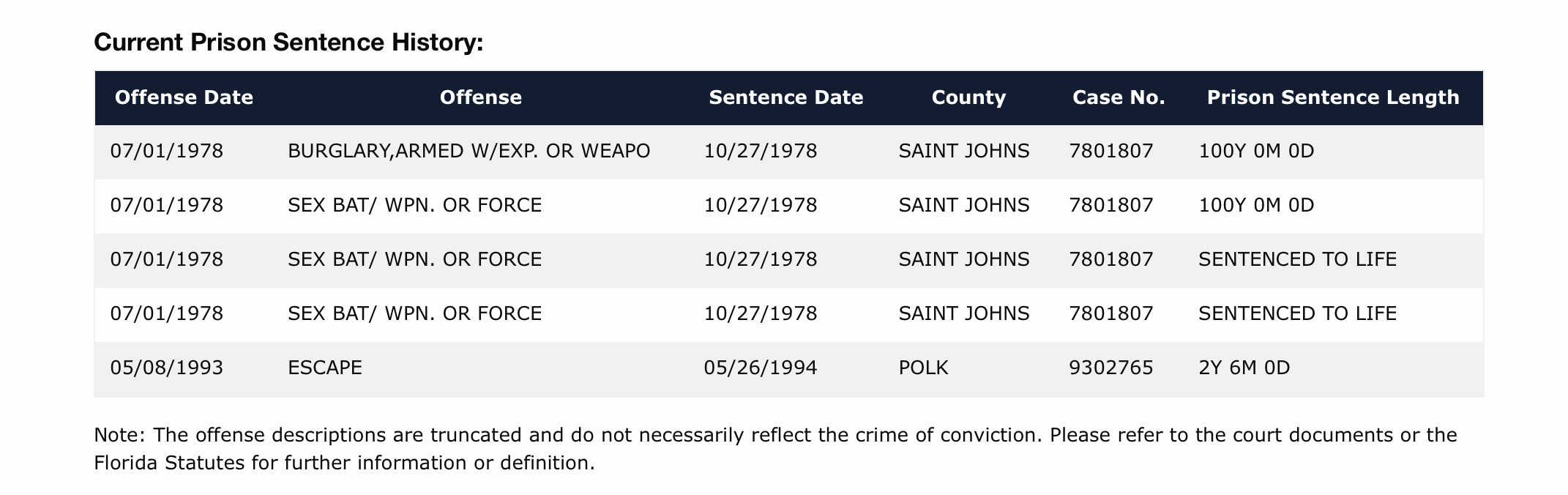Click the burglary row's 07/01/1978 offense date

167,152
